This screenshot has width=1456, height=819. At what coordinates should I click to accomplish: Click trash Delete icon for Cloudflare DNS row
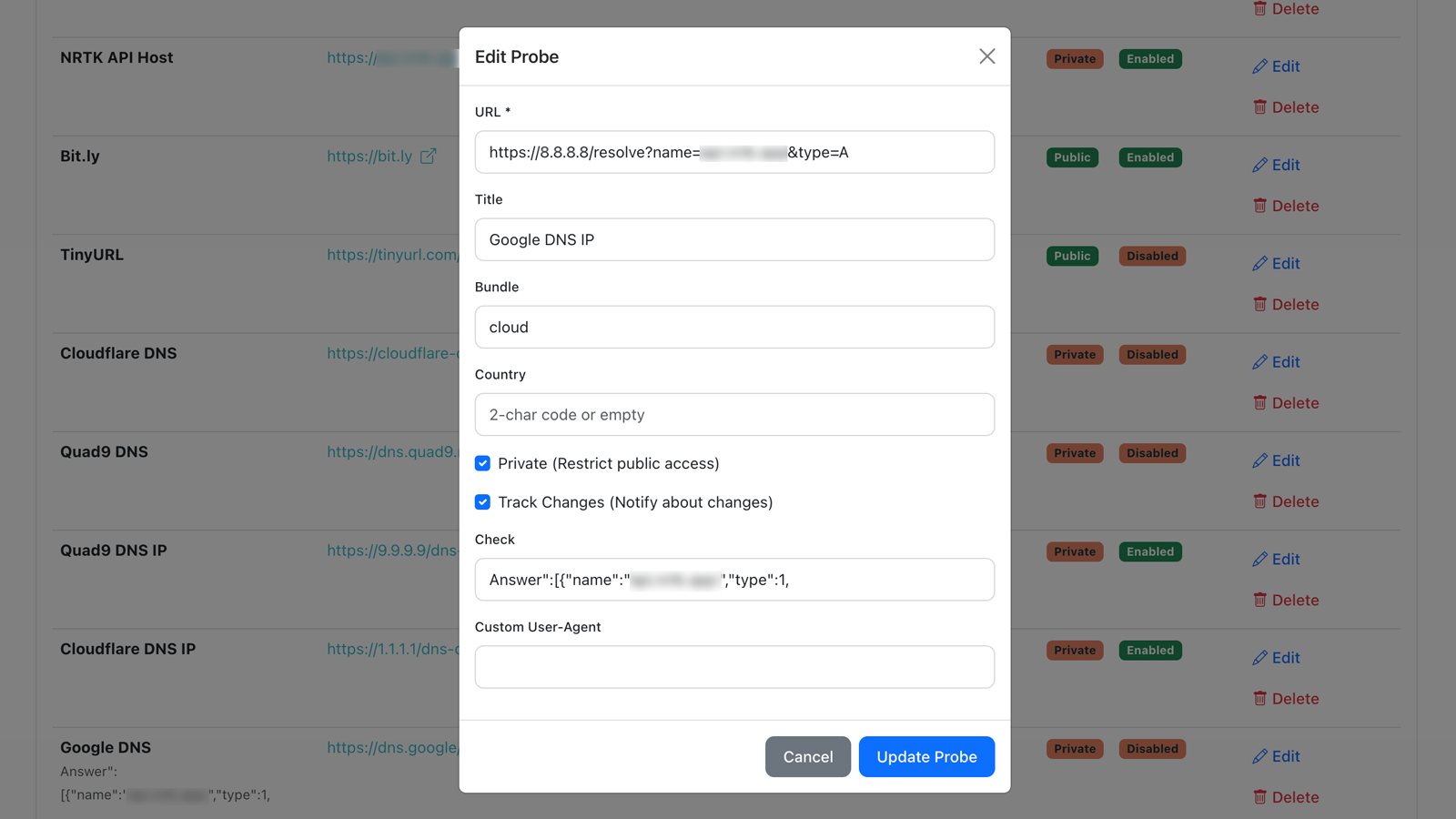point(1259,403)
